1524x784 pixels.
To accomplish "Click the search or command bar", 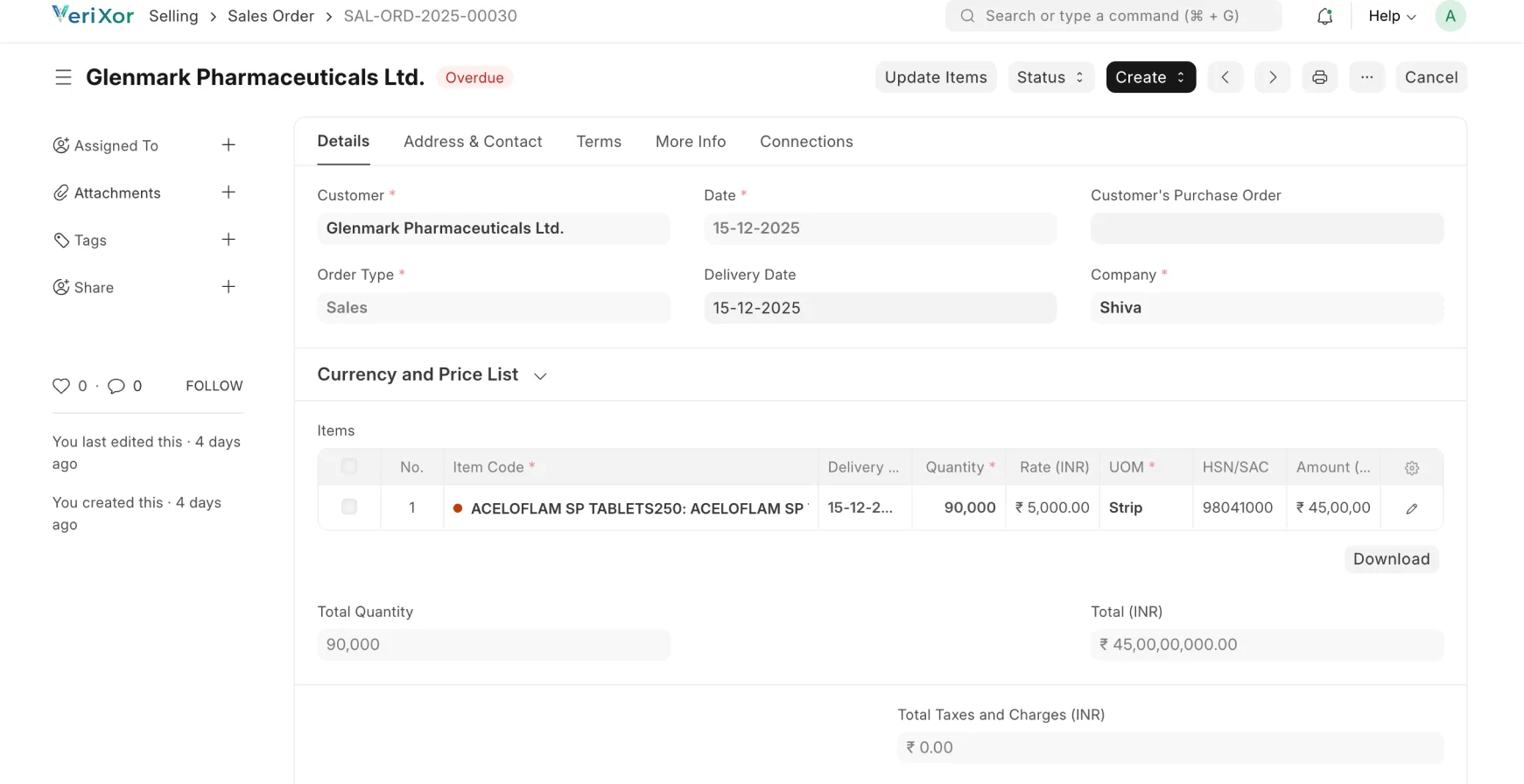I will click(1113, 16).
